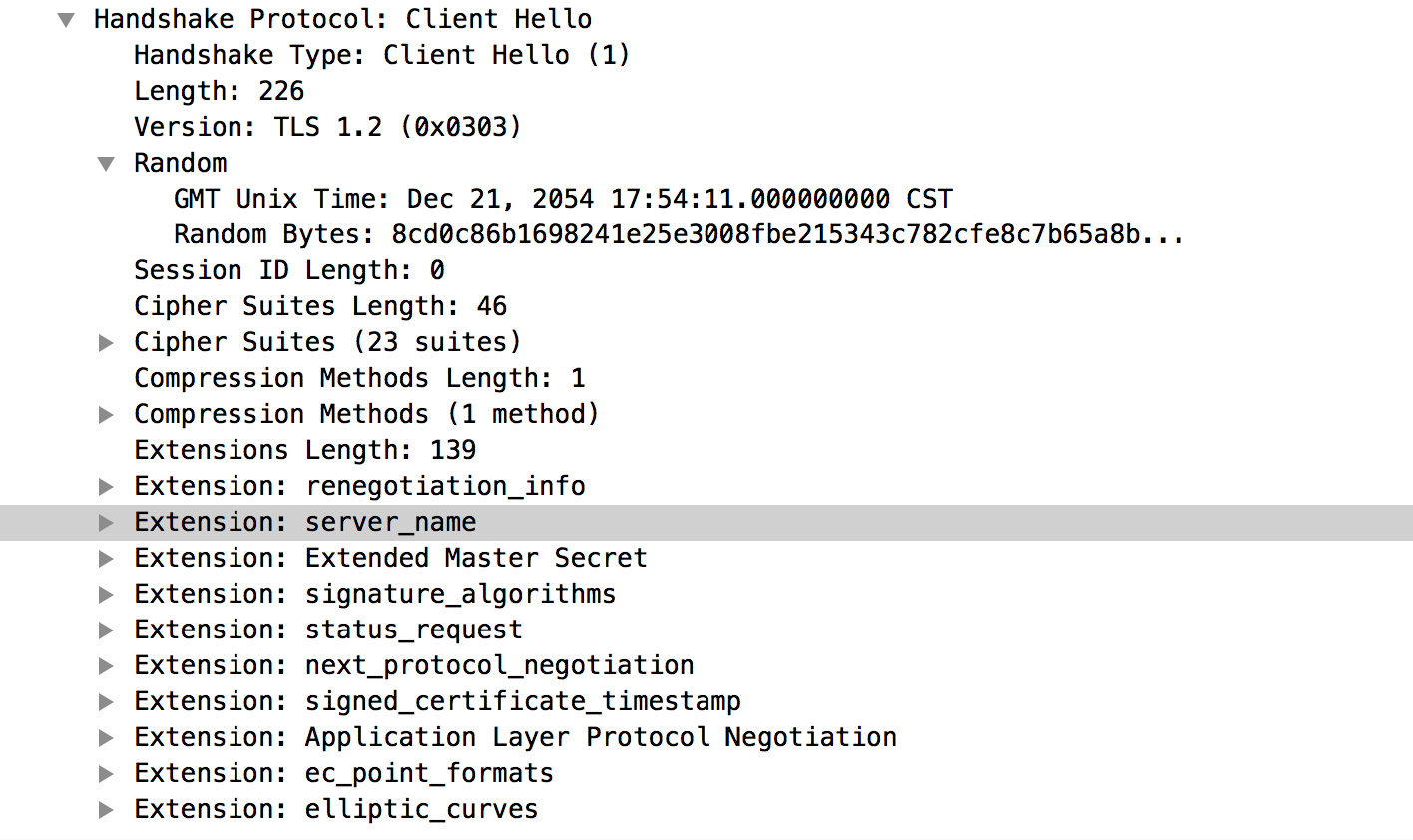Expand the Extended Master Secret extension
The image size is (1413, 840).
tap(106, 559)
